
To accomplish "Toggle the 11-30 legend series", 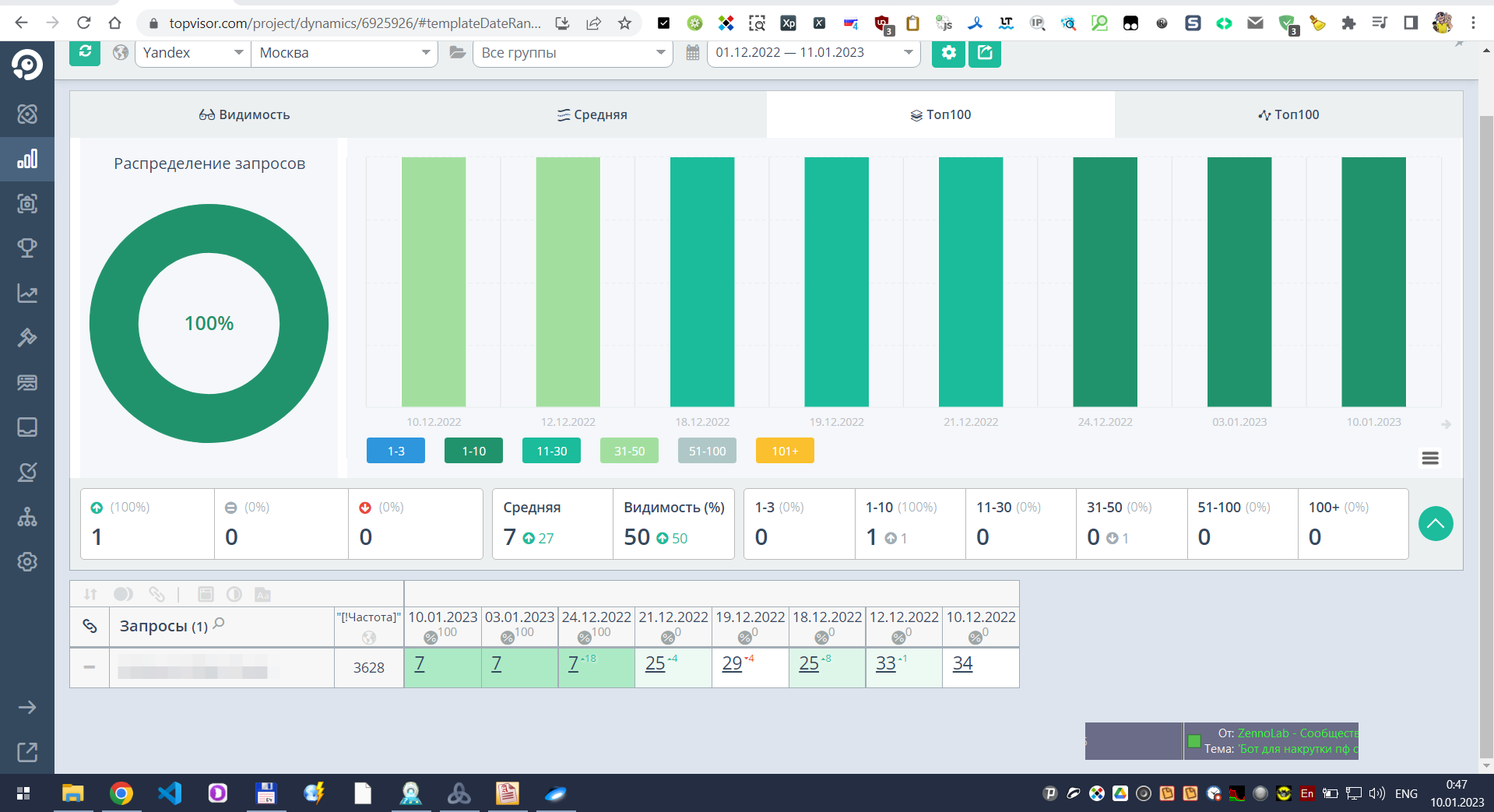I will pos(551,451).
